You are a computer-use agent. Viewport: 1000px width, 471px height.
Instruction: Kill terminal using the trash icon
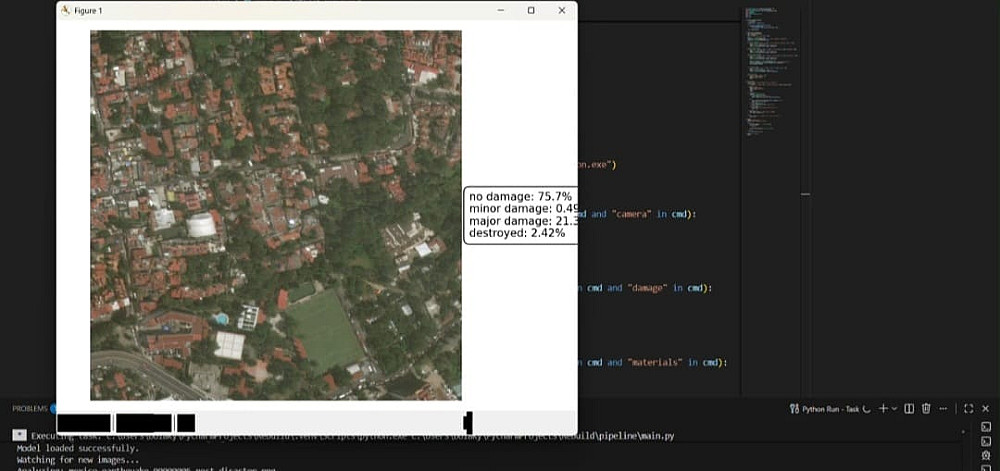point(926,409)
